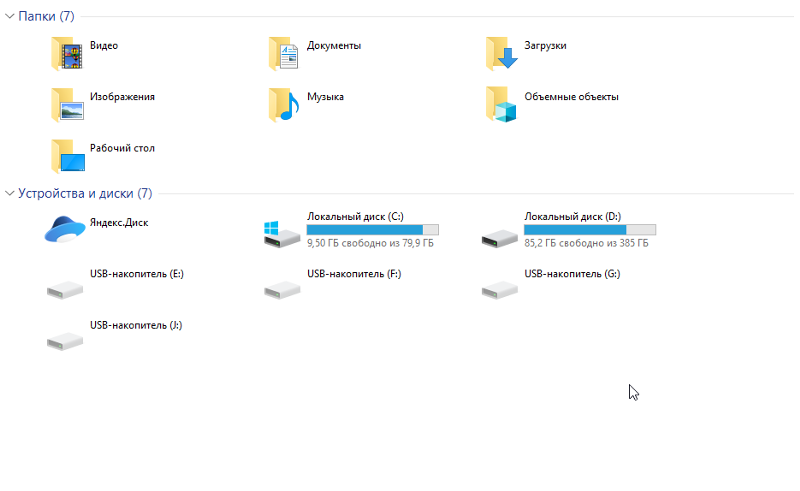
Task: Click the Папки (7) group header
Action: pyautogui.click(x=46, y=16)
